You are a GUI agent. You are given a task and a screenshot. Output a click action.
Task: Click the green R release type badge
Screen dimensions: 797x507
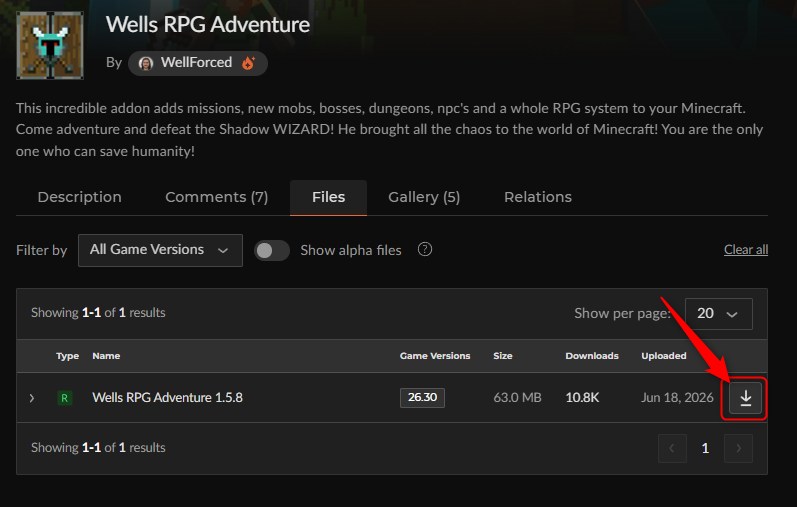pos(65,398)
